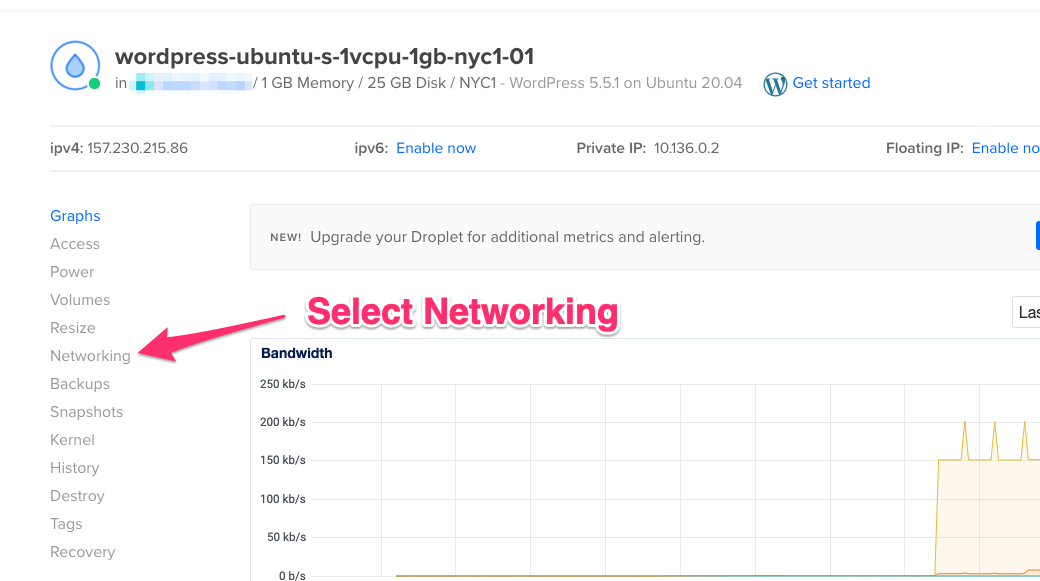Image resolution: width=1040 pixels, height=581 pixels.
Task: Click the blue button at the banner's right edge
Action: point(1038,236)
